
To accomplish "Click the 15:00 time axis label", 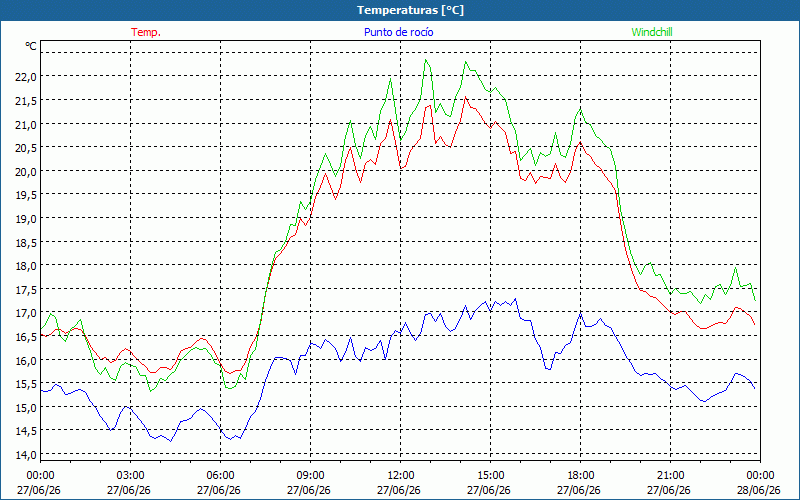I will point(490,476).
